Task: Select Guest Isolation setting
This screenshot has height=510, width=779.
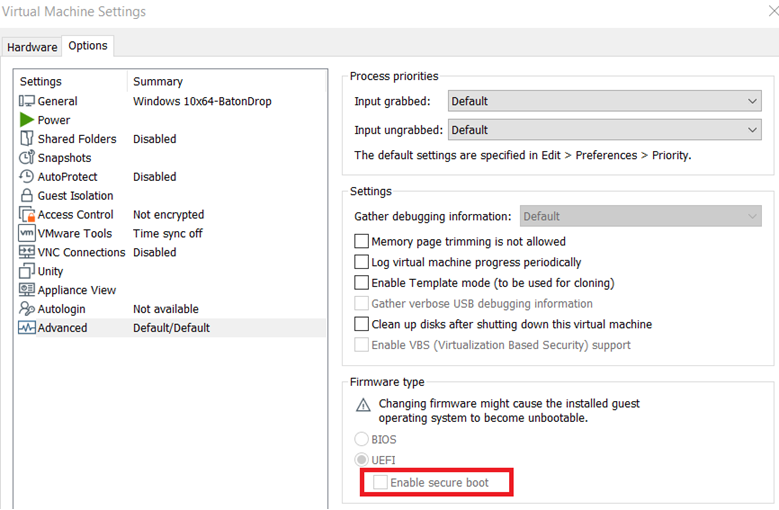Action: pyautogui.click(x=170, y=195)
